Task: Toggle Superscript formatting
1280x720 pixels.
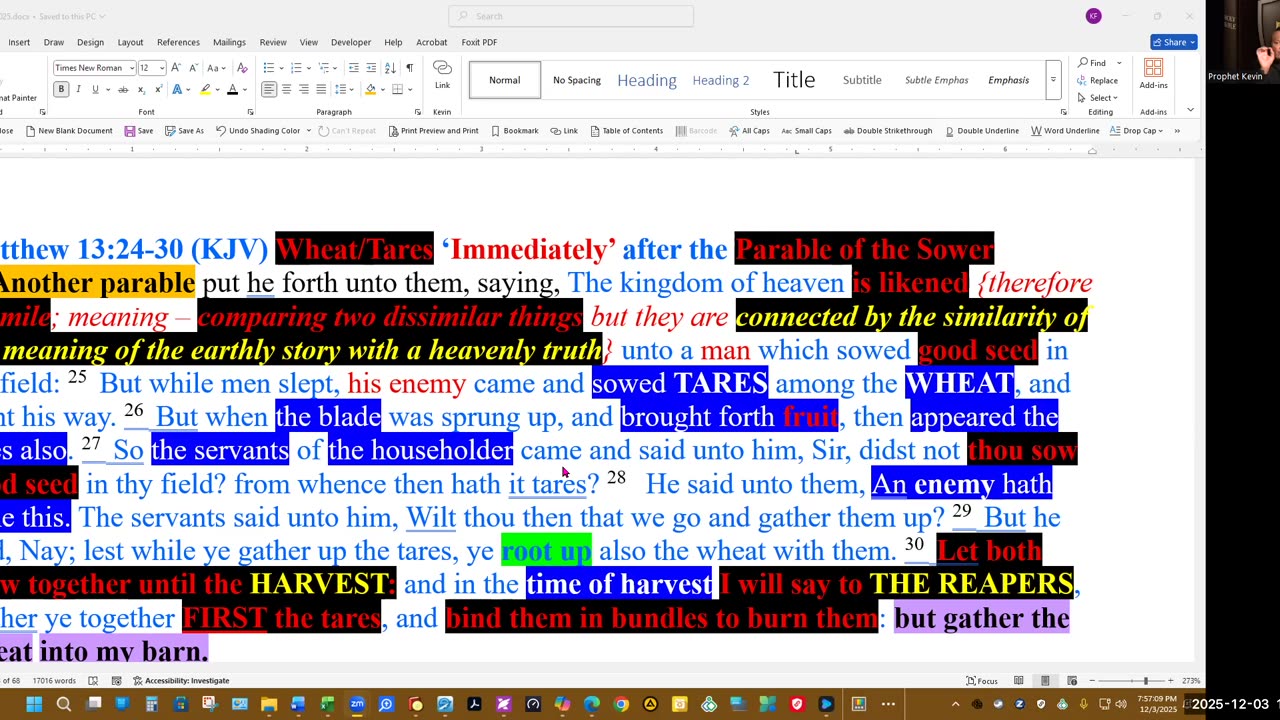Action: [158, 89]
